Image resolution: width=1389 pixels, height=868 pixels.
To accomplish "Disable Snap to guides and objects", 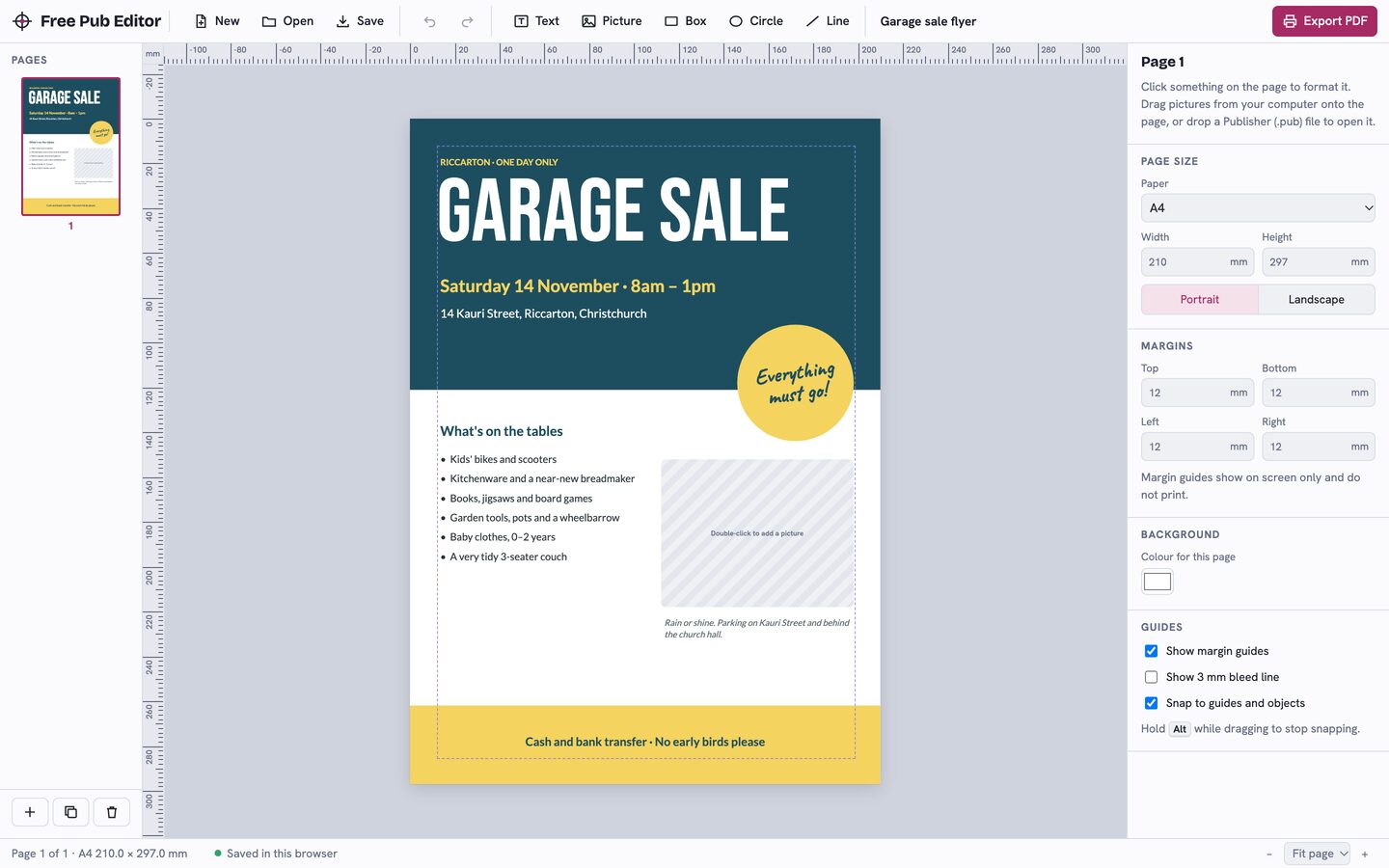I will point(1151,703).
